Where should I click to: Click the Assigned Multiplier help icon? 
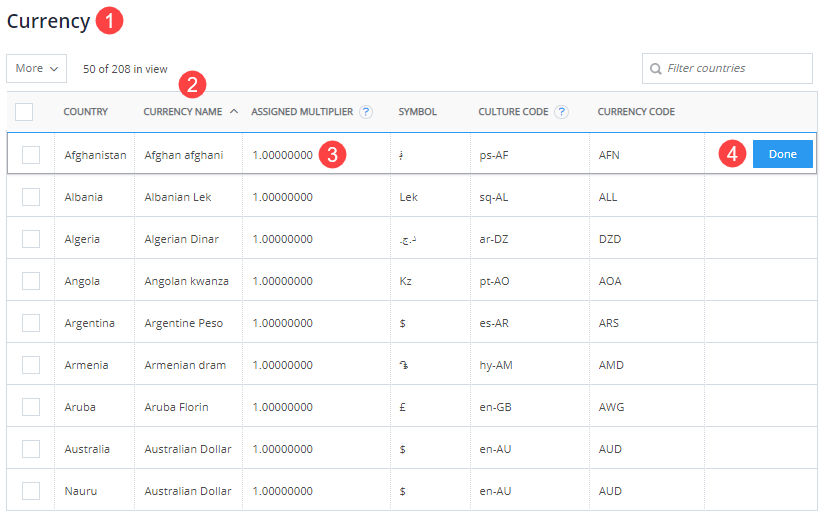tap(366, 112)
